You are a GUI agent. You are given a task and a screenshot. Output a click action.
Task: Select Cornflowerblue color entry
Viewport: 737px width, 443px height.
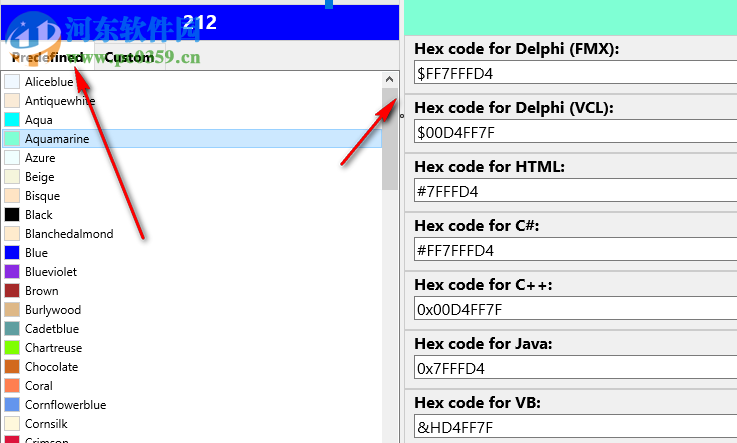[192, 404]
